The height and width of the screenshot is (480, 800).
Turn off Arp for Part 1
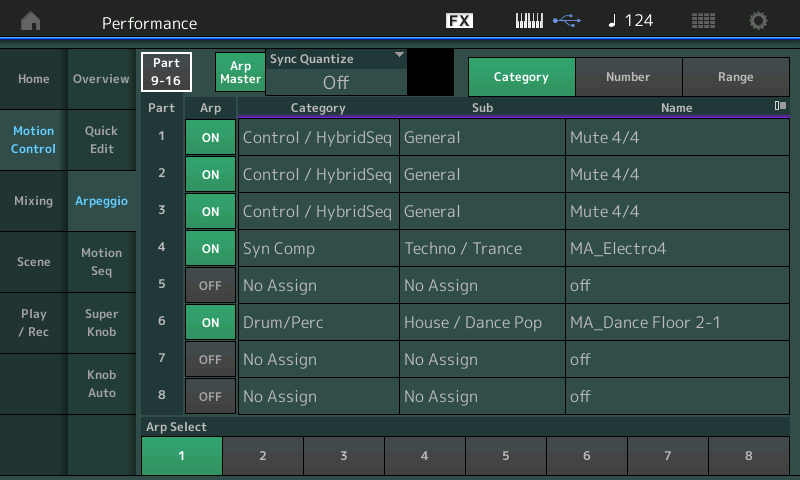[210, 138]
